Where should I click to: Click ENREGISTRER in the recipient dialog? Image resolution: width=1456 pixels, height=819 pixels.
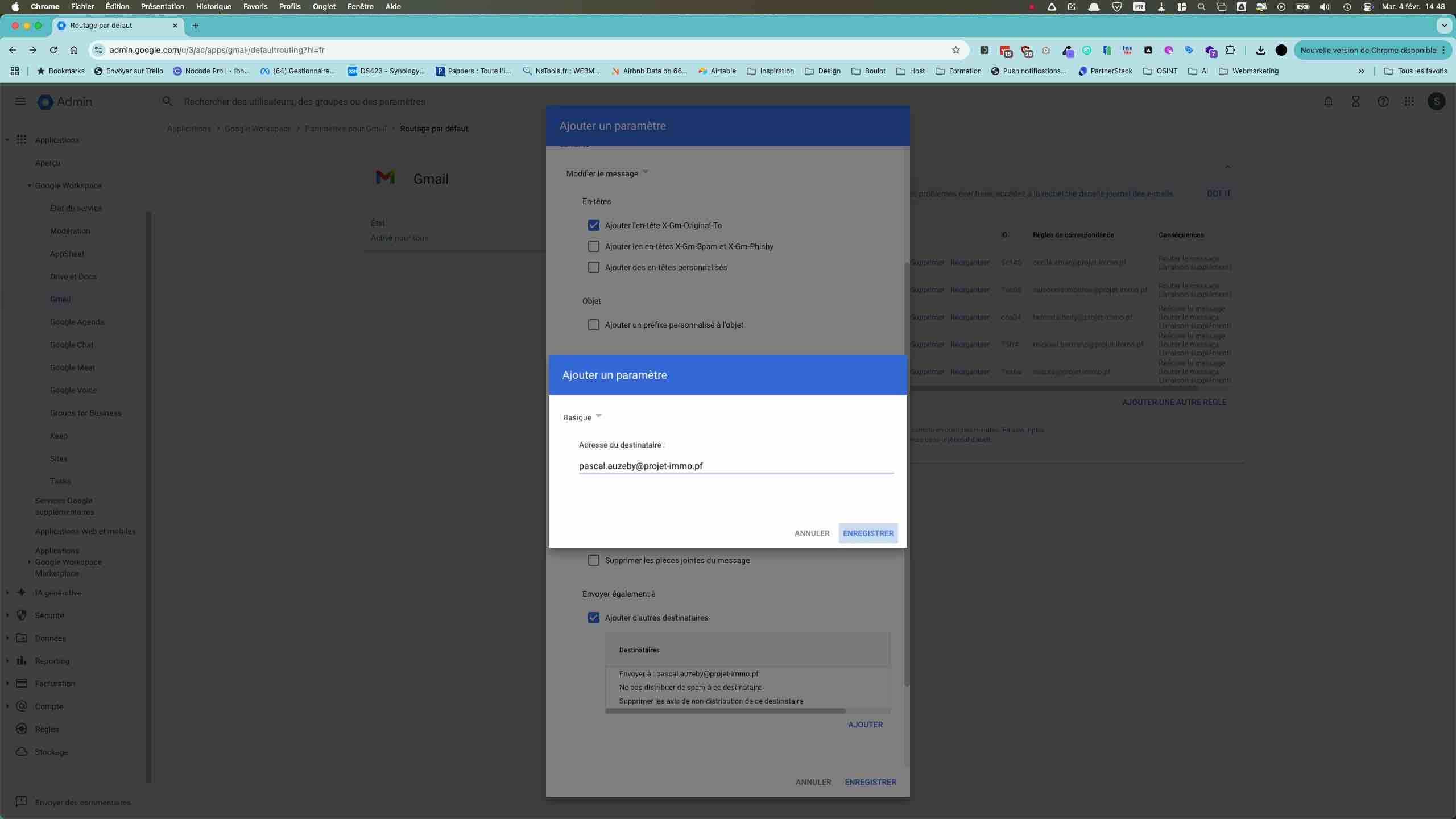(868, 533)
